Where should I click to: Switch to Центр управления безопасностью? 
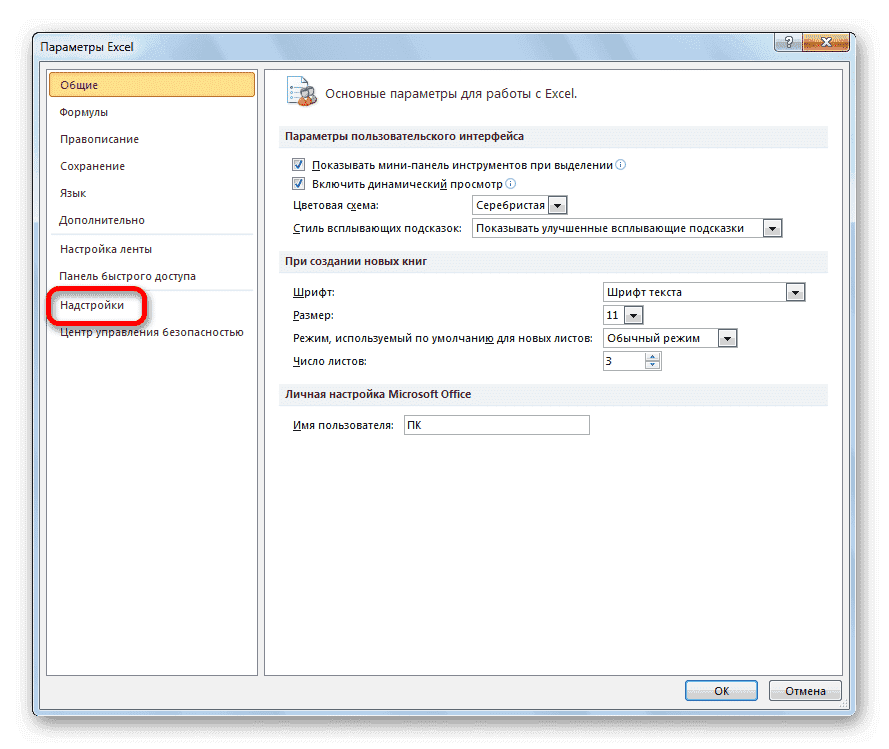tap(151, 331)
